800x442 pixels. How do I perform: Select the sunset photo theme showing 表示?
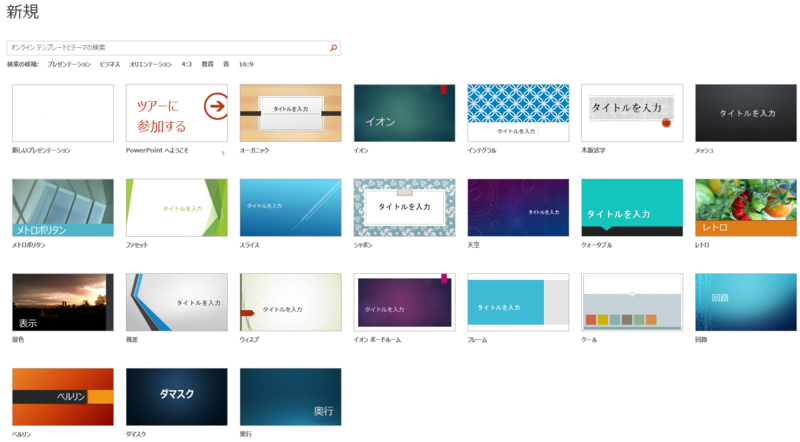pyautogui.click(x=63, y=302)
